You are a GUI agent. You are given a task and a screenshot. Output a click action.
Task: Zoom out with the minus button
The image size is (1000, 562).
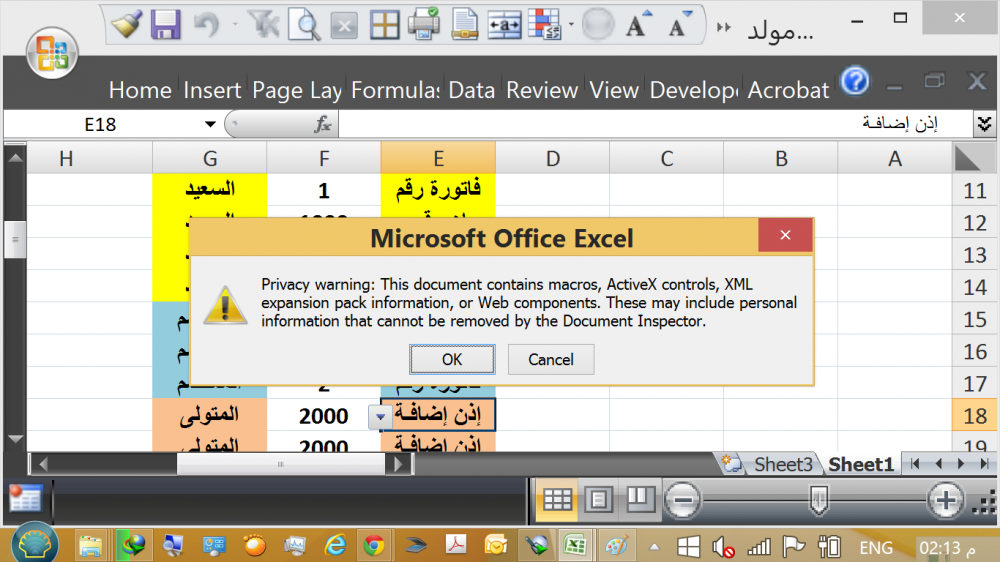click(682, 499)
